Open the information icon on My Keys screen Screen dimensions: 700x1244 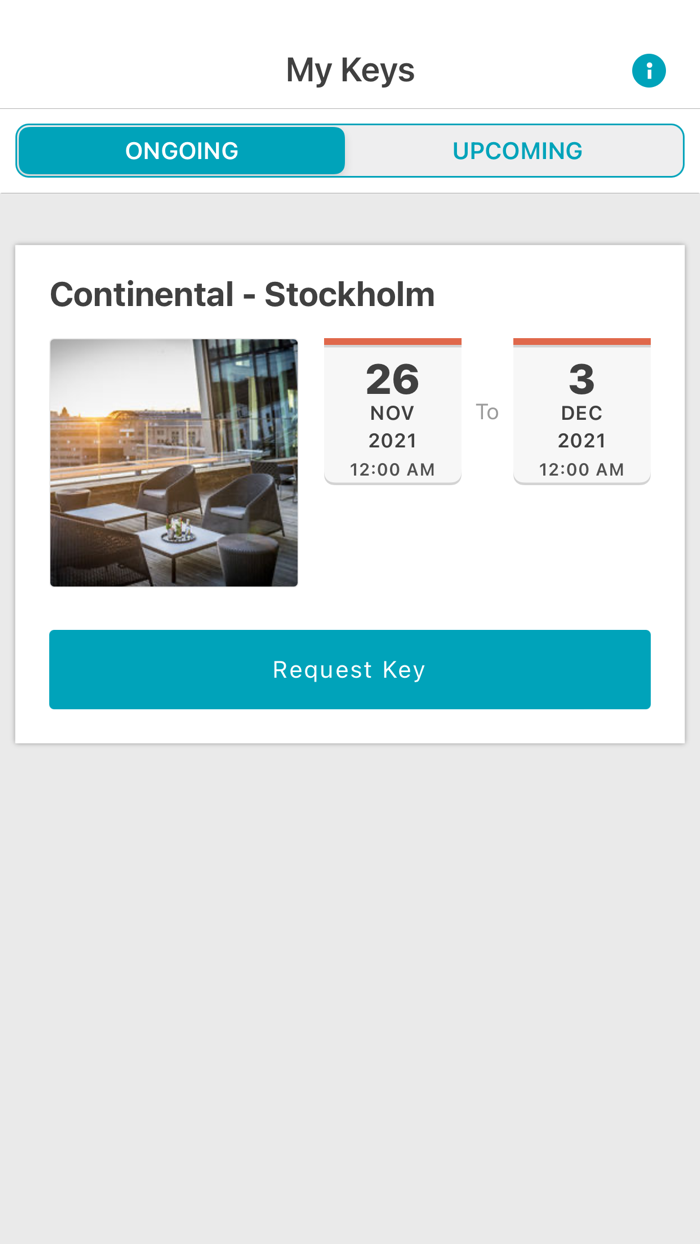(648, 69)
